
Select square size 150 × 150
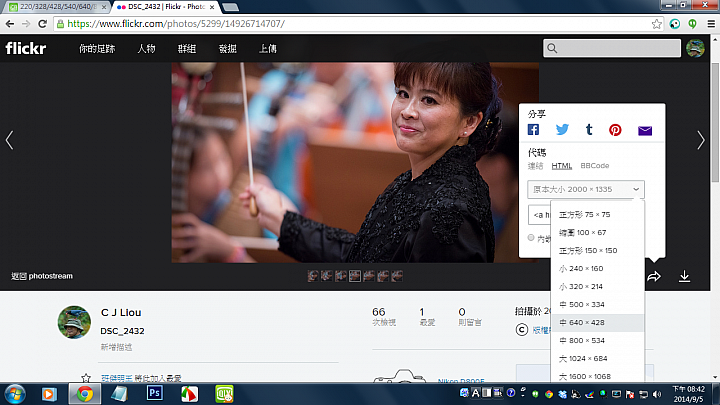[x=597, y=250]
